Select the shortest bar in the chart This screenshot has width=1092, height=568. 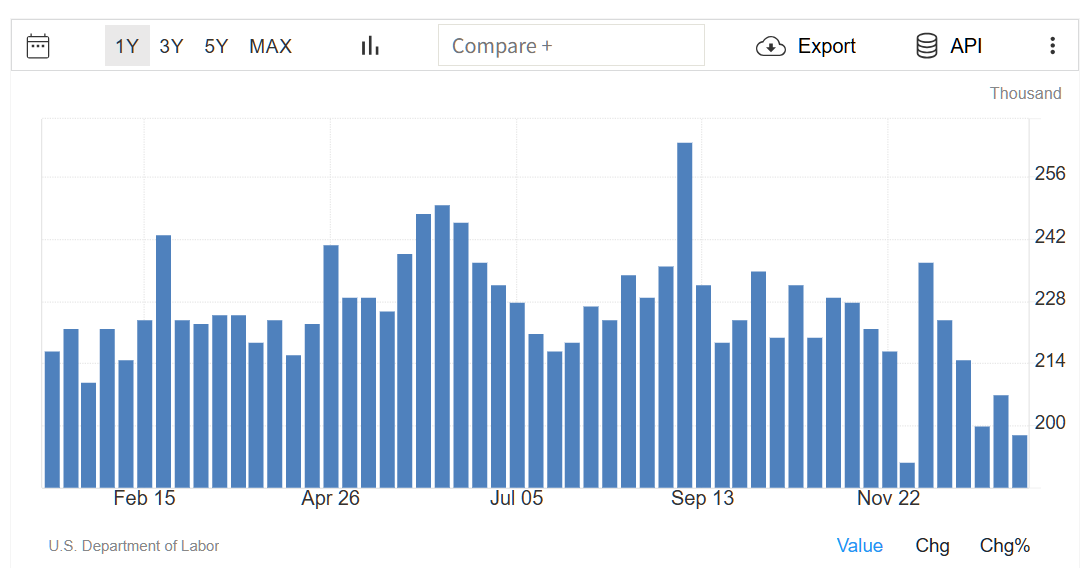tap(907, 475)
